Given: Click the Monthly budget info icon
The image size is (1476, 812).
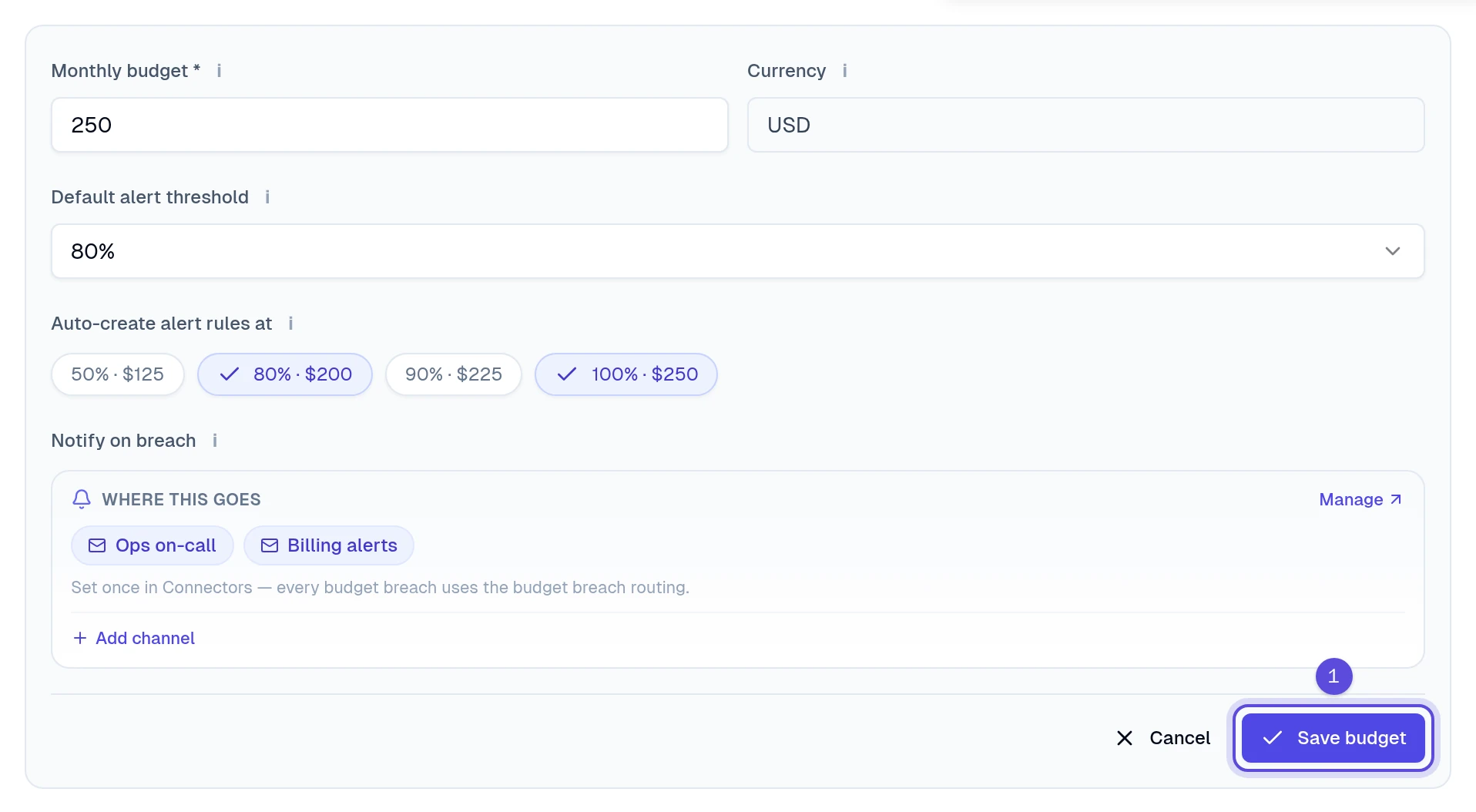Looking at the screenshot, I should (x=219, y=71).
